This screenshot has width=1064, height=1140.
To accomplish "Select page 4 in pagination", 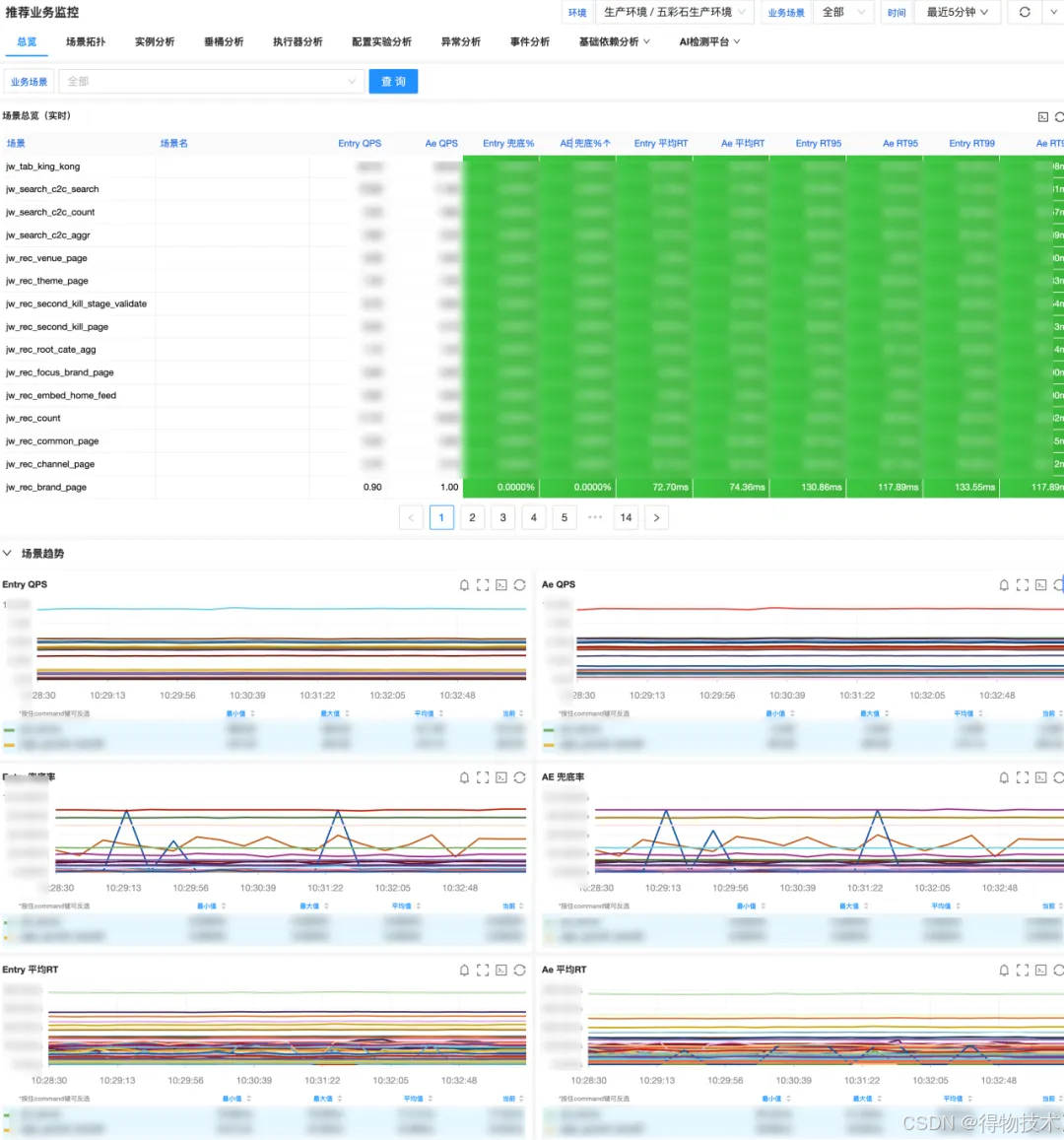I will click(x=533, y=517).
